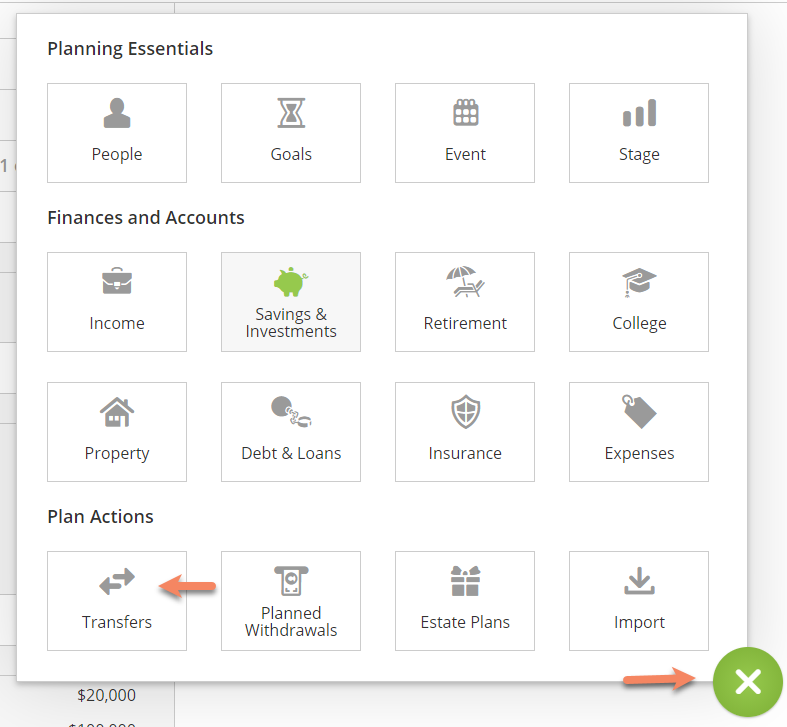This screenshot has width=787, height=727.
Task: Open the People tile
Action: click(x=117, y=133)
